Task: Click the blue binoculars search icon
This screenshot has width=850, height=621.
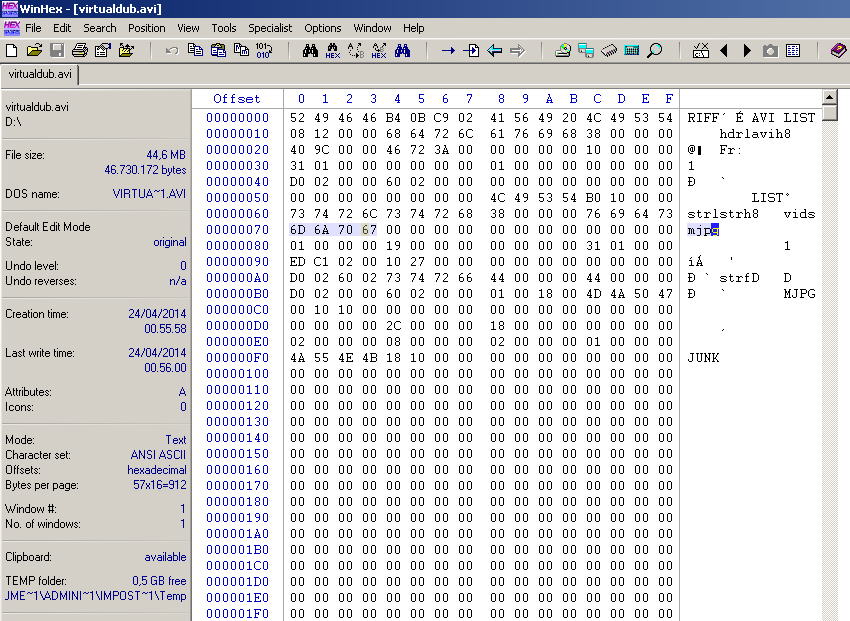Action: click(x=402, y=51)
